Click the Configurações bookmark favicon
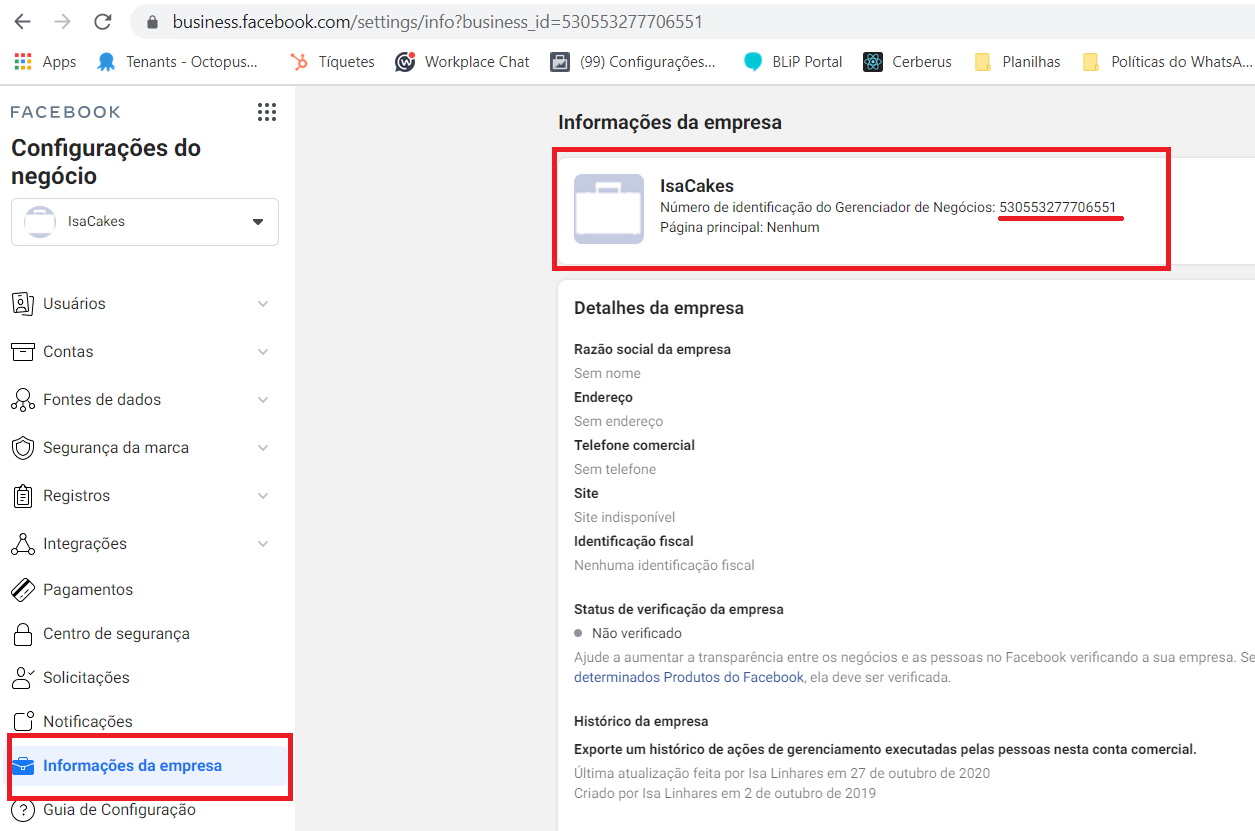1255x831 pixels. (x=560, y=62)
